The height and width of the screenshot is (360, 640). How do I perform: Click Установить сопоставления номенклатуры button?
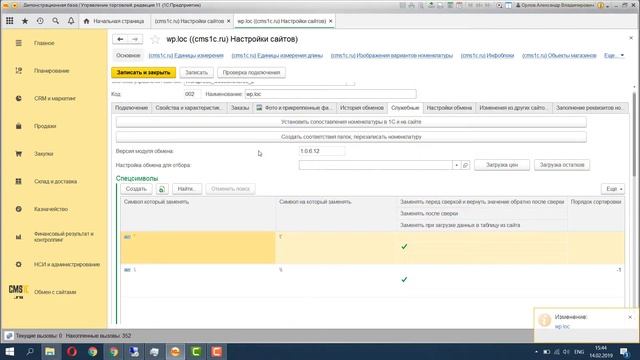pos(351,122)
